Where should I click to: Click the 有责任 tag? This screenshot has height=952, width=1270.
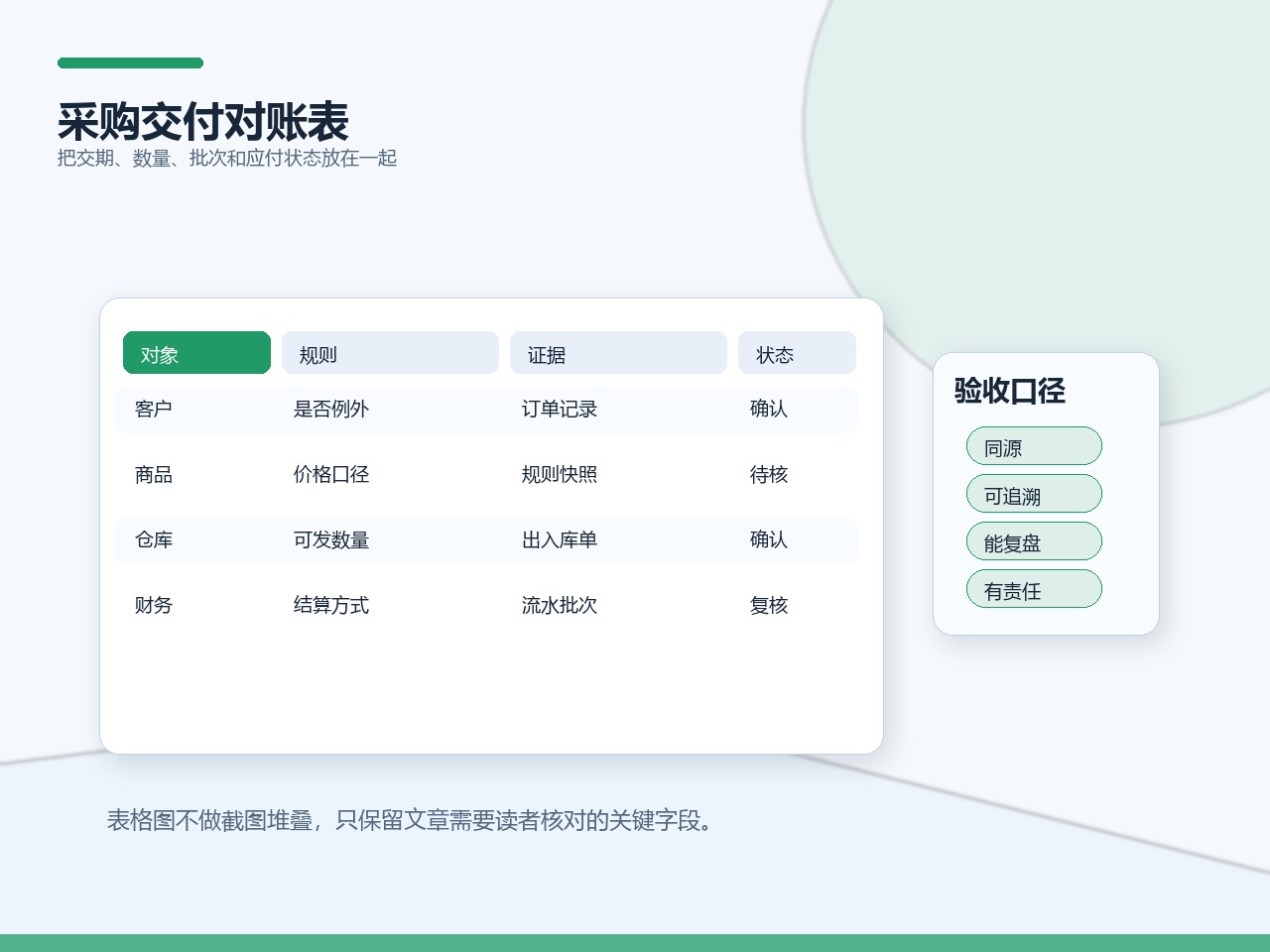pos(1034,589)
